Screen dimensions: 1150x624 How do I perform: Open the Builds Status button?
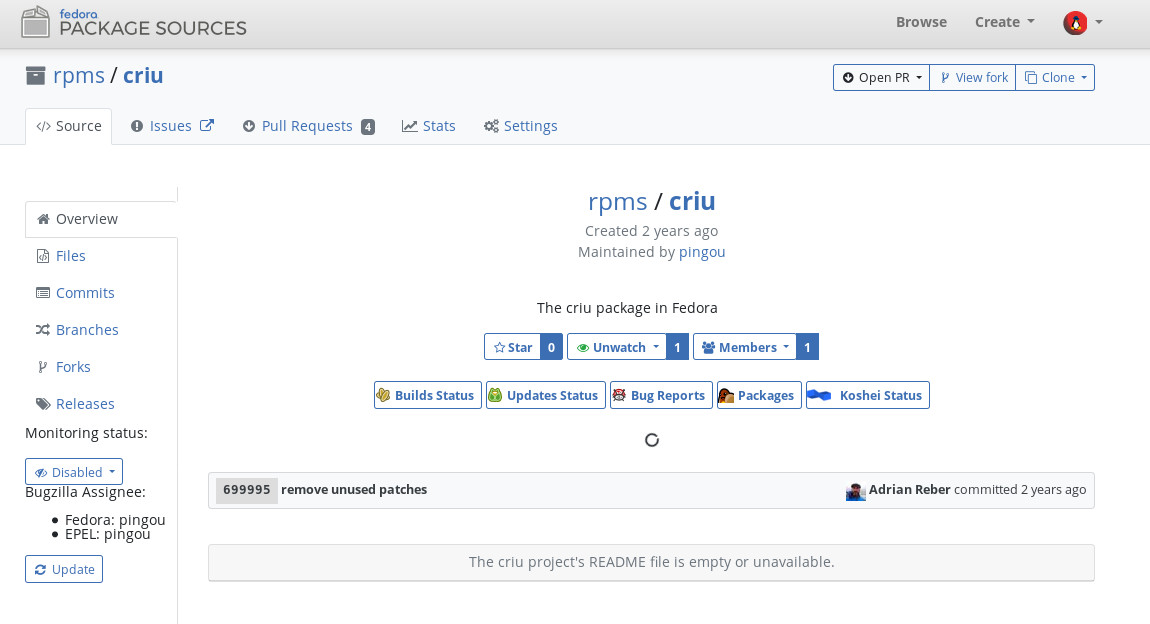pyautogui.click(x=428, y=395)
